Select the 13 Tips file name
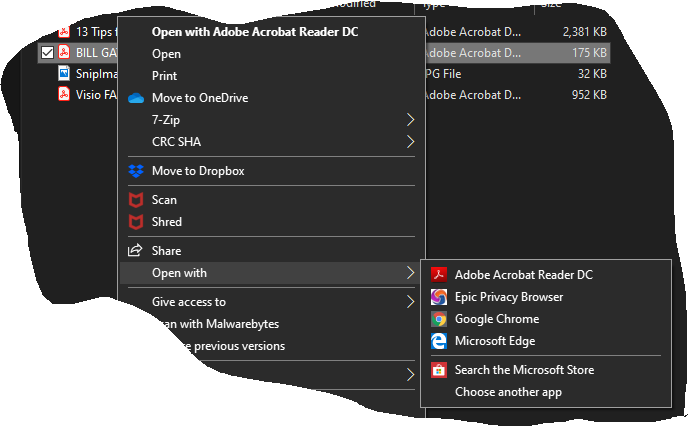Viewport: 688px width, 427px height. 97,32
